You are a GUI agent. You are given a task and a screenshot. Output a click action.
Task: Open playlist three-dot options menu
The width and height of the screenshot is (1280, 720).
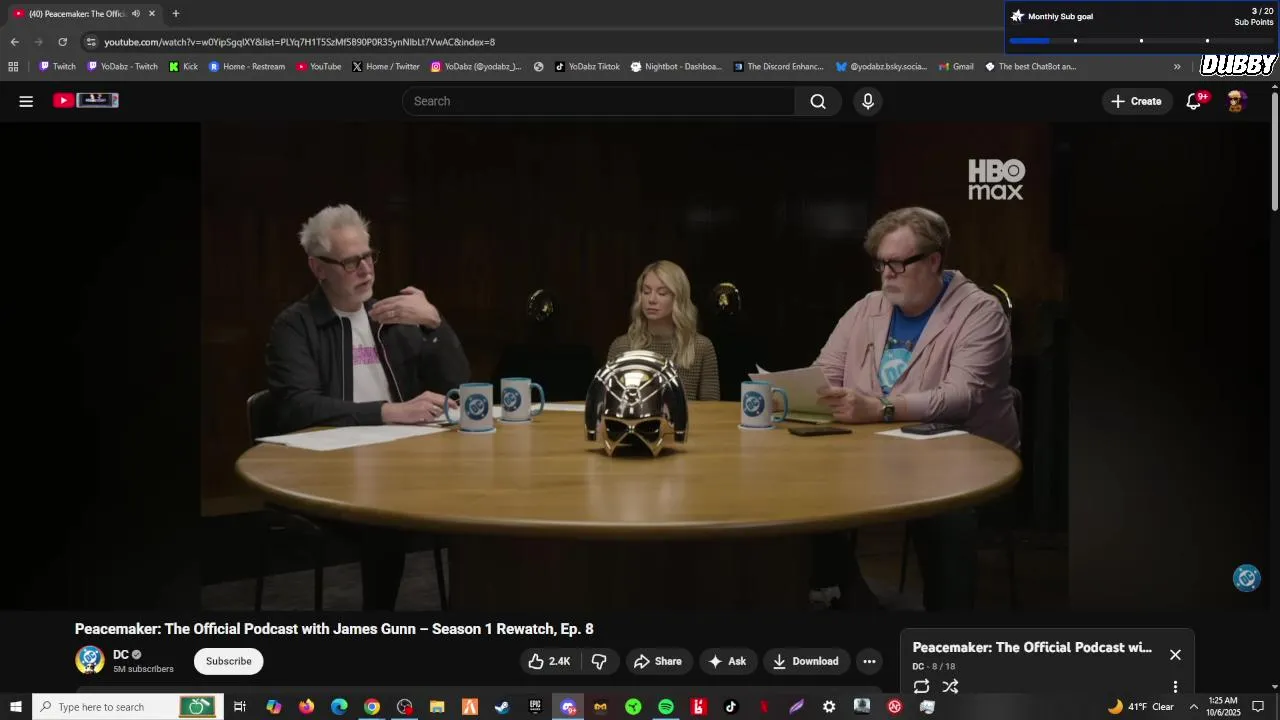pyautogui.click(x=1175, y=687)
